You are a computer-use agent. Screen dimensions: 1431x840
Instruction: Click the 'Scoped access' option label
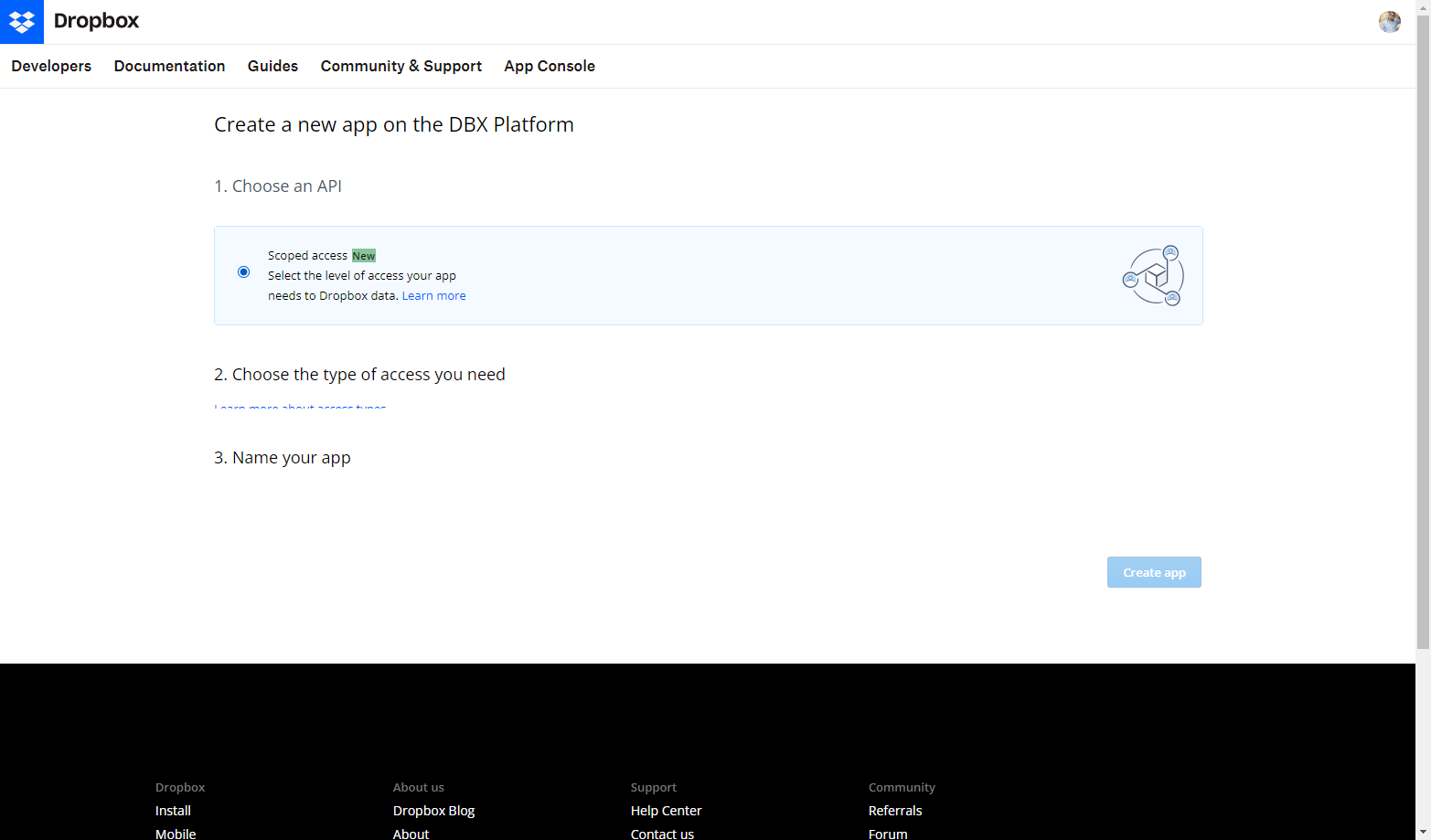tap(307, 256)
